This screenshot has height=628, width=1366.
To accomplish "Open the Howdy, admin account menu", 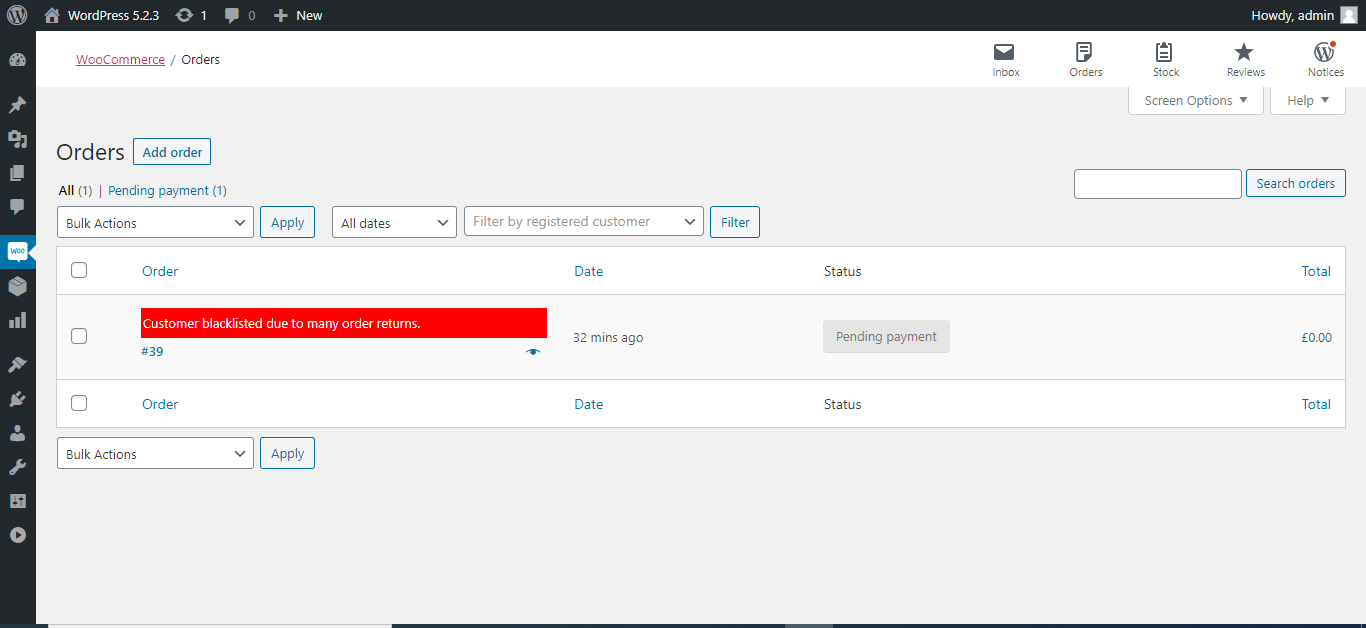I will [1292, 15].
